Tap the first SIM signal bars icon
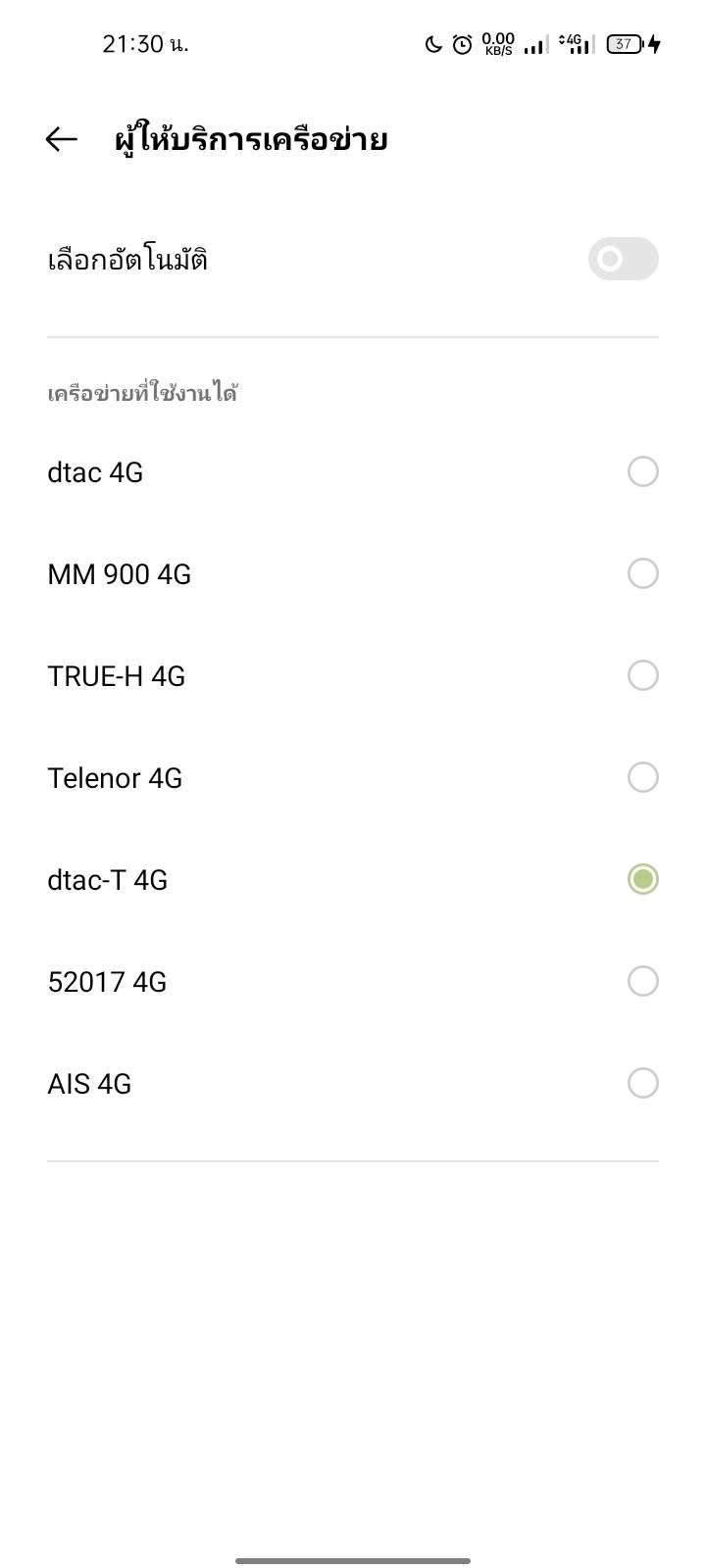The height and width of the screenshot is (1568, 706). (535, 45)
